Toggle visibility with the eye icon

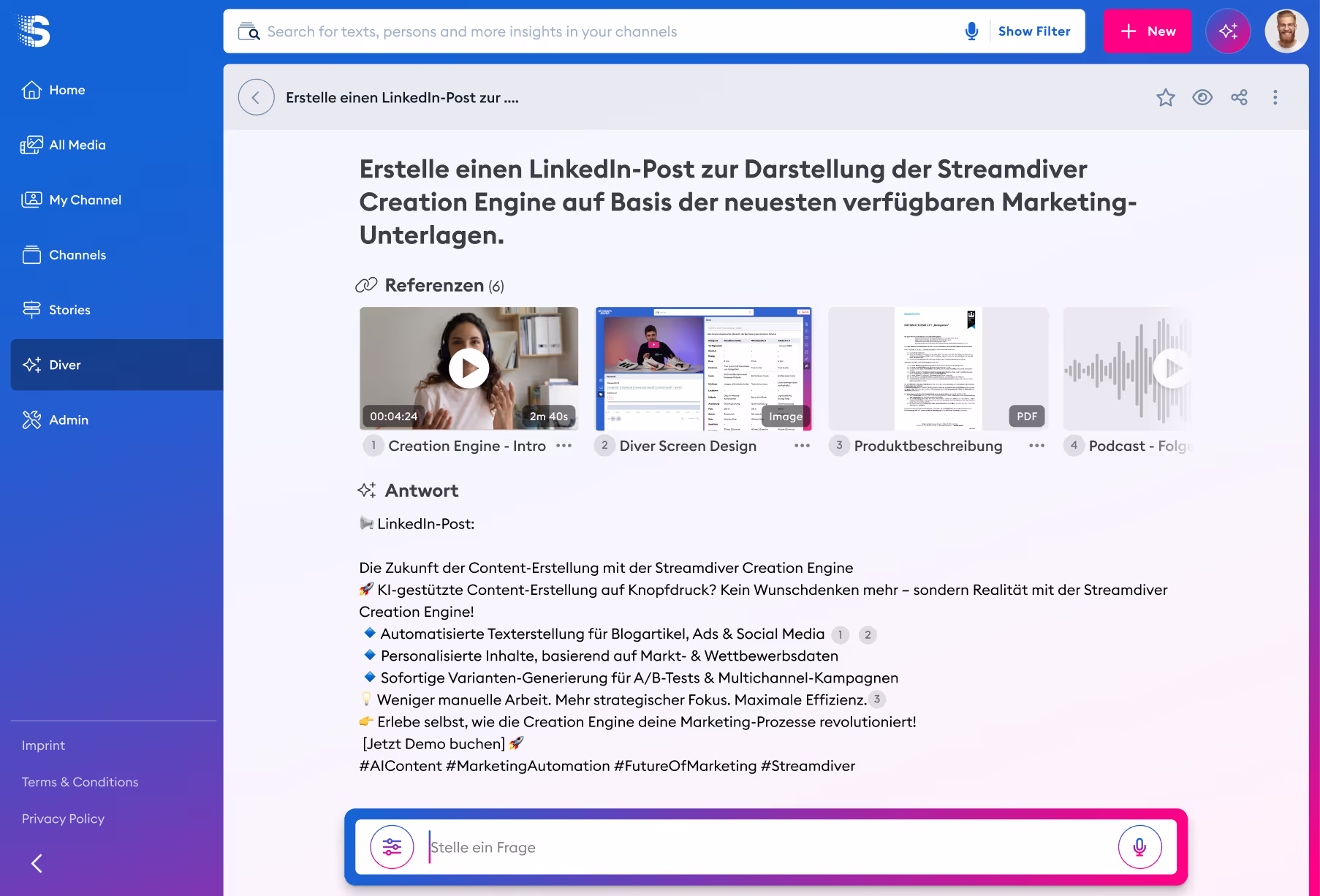click(x=1202, y=97)
